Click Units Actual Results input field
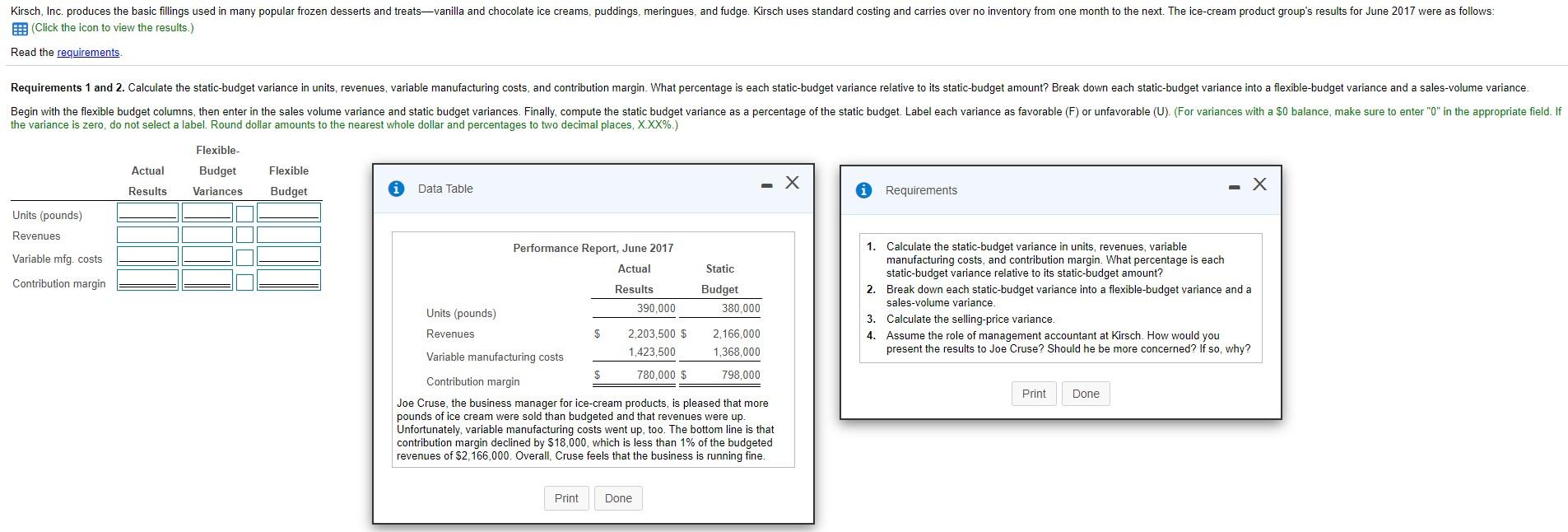1568x532 pixels. point(148,213)
